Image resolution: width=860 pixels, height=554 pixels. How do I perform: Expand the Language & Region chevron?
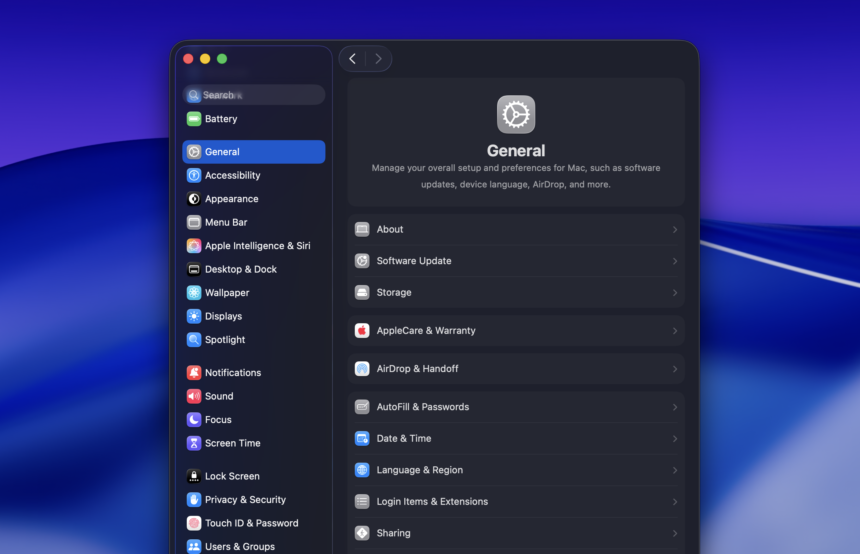point(675,470)
